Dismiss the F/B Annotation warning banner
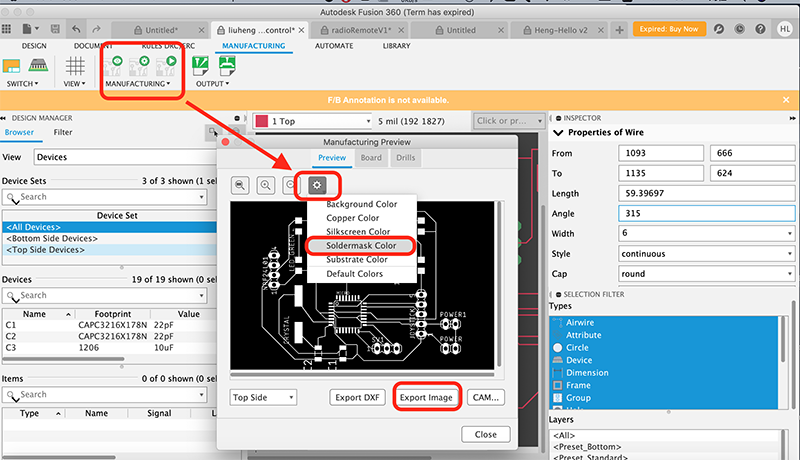Viewport: 800px width, 460px height. 786,100
